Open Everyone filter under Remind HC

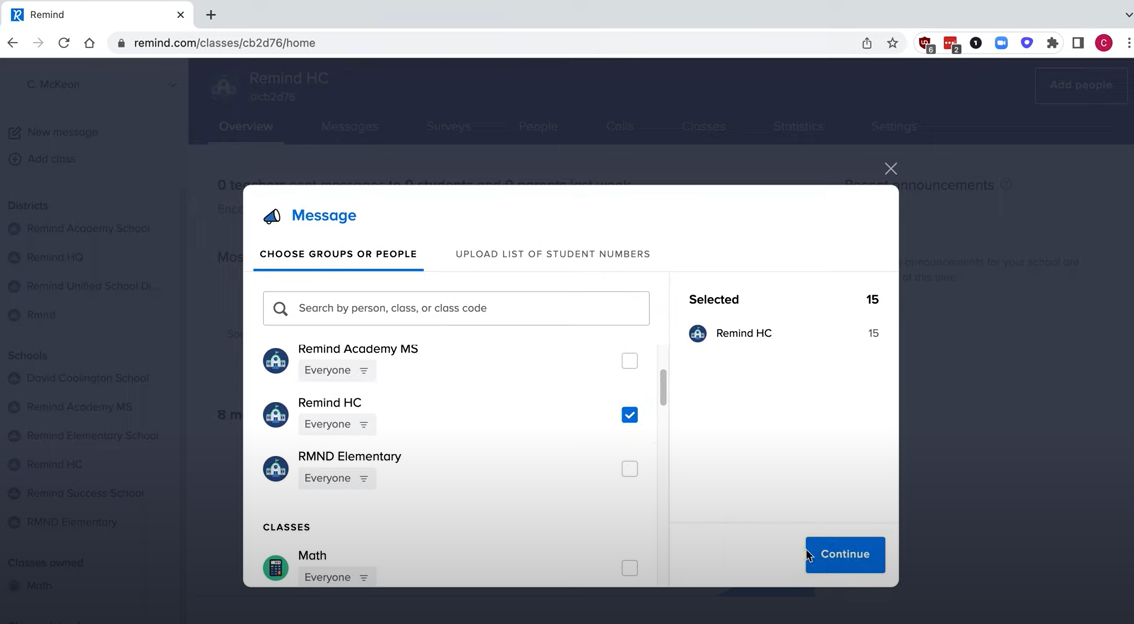point(336,424)
